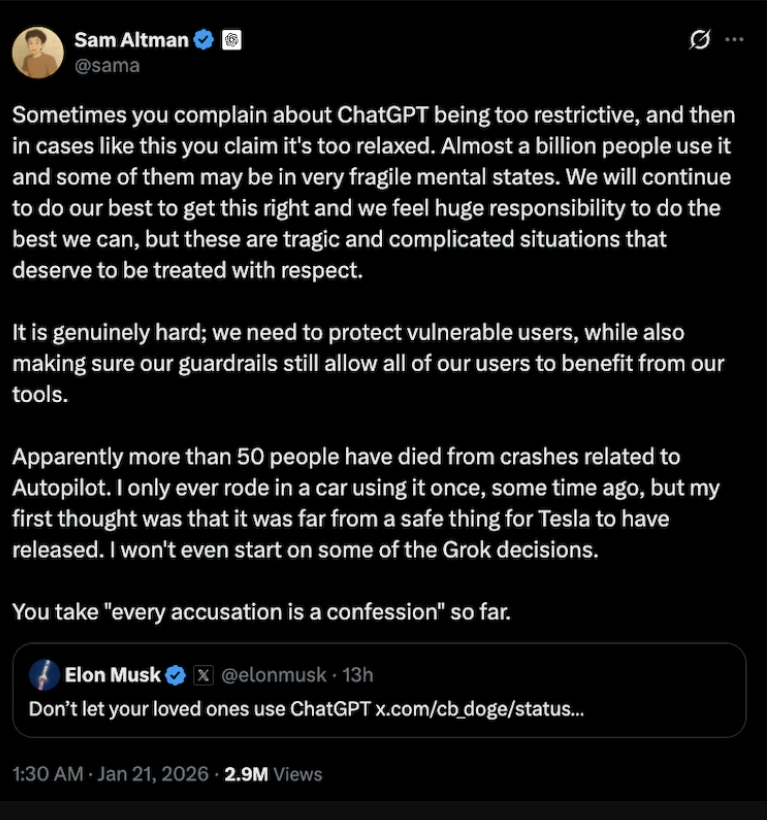
Task: Click Elon Musk's avatar in quoted post
Action: coord(44,675)
